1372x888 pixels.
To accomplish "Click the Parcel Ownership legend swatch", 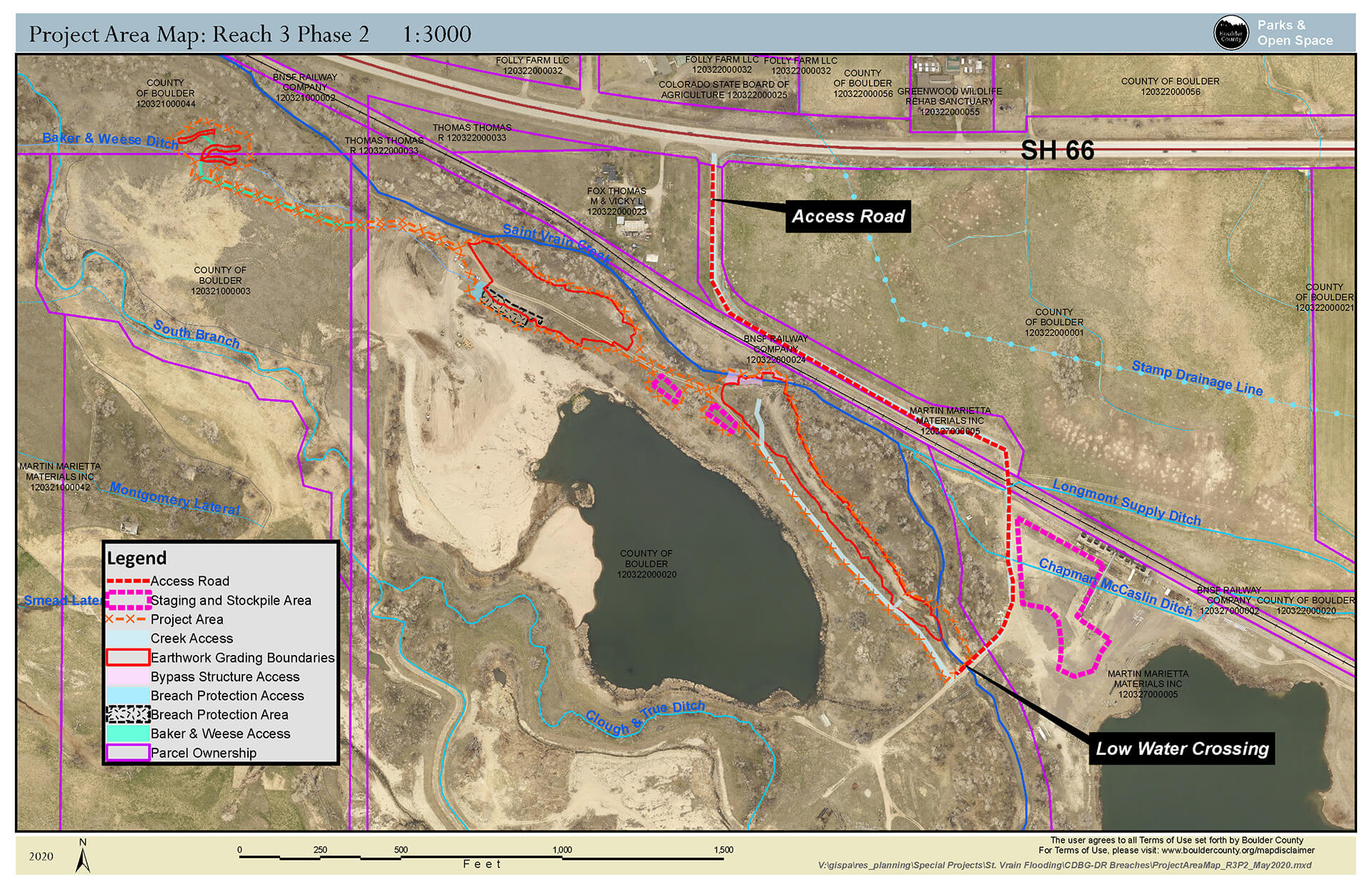I will 128,753.
